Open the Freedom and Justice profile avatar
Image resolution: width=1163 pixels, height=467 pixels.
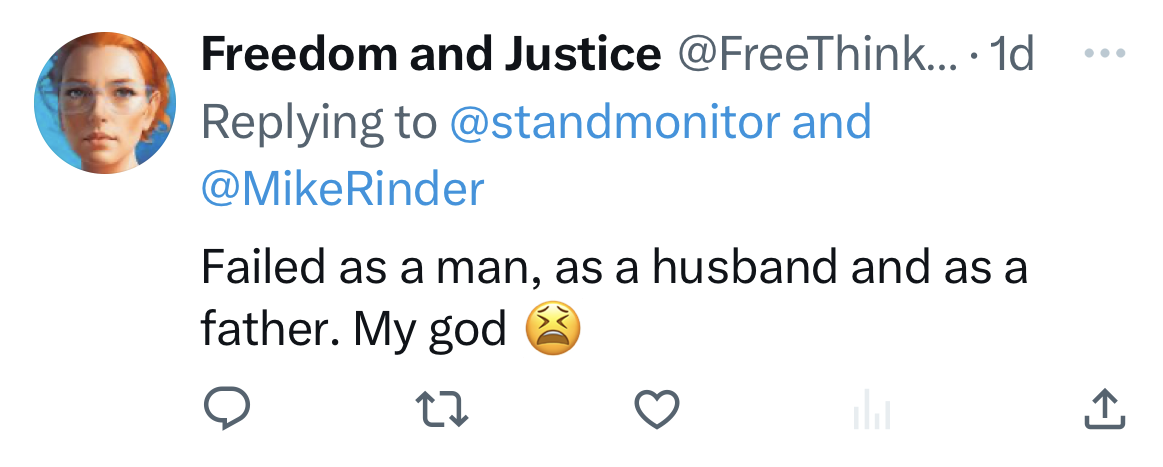(x=104, y=103)
